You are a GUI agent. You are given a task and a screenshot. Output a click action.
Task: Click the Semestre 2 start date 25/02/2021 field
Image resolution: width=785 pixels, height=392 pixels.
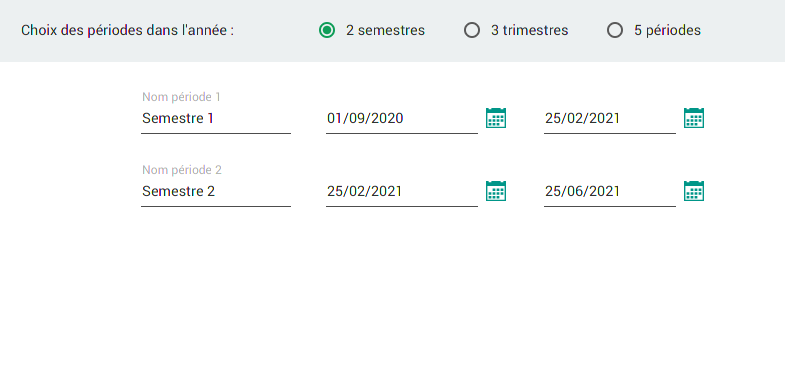pos(402,192)
